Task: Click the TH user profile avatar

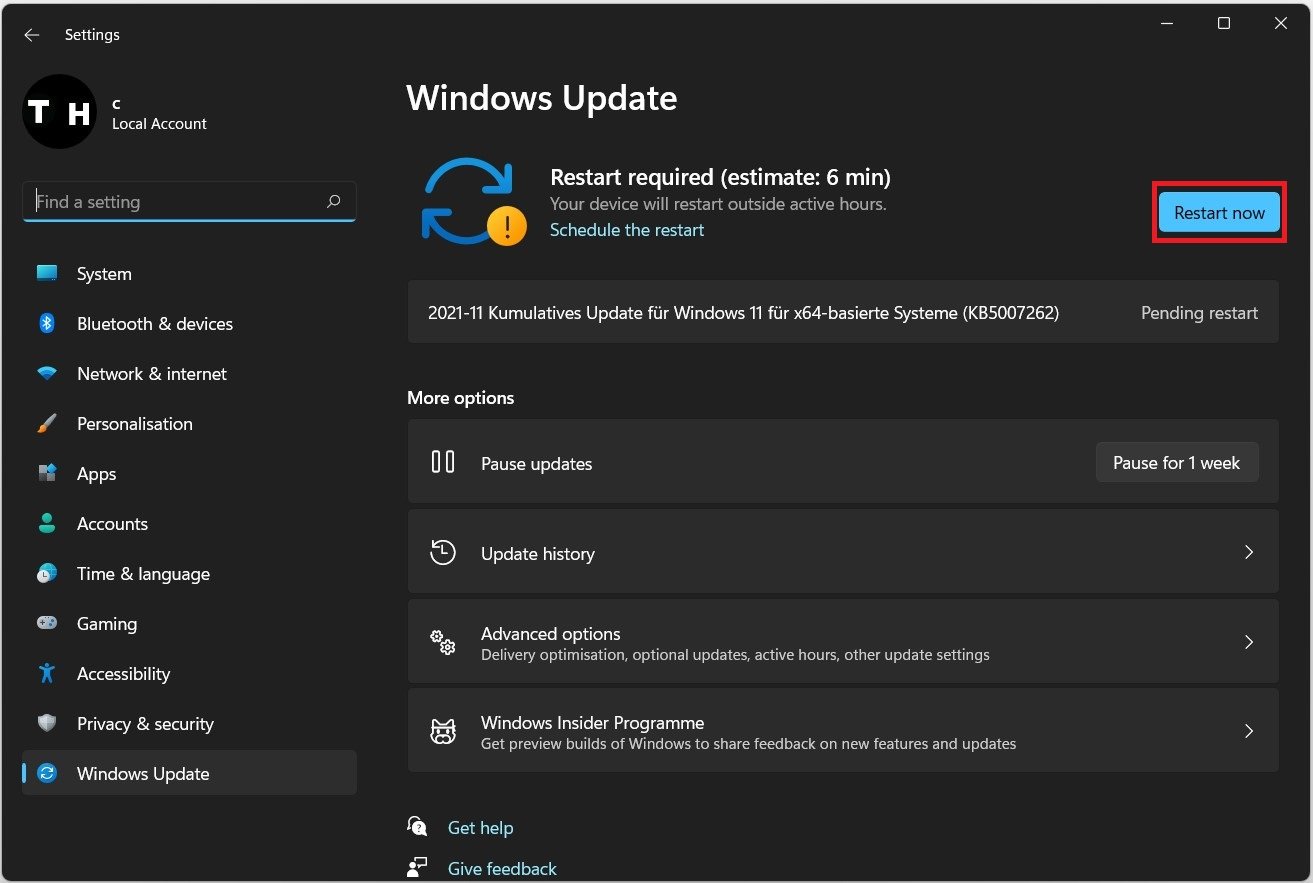Action: tap(59, 112)
